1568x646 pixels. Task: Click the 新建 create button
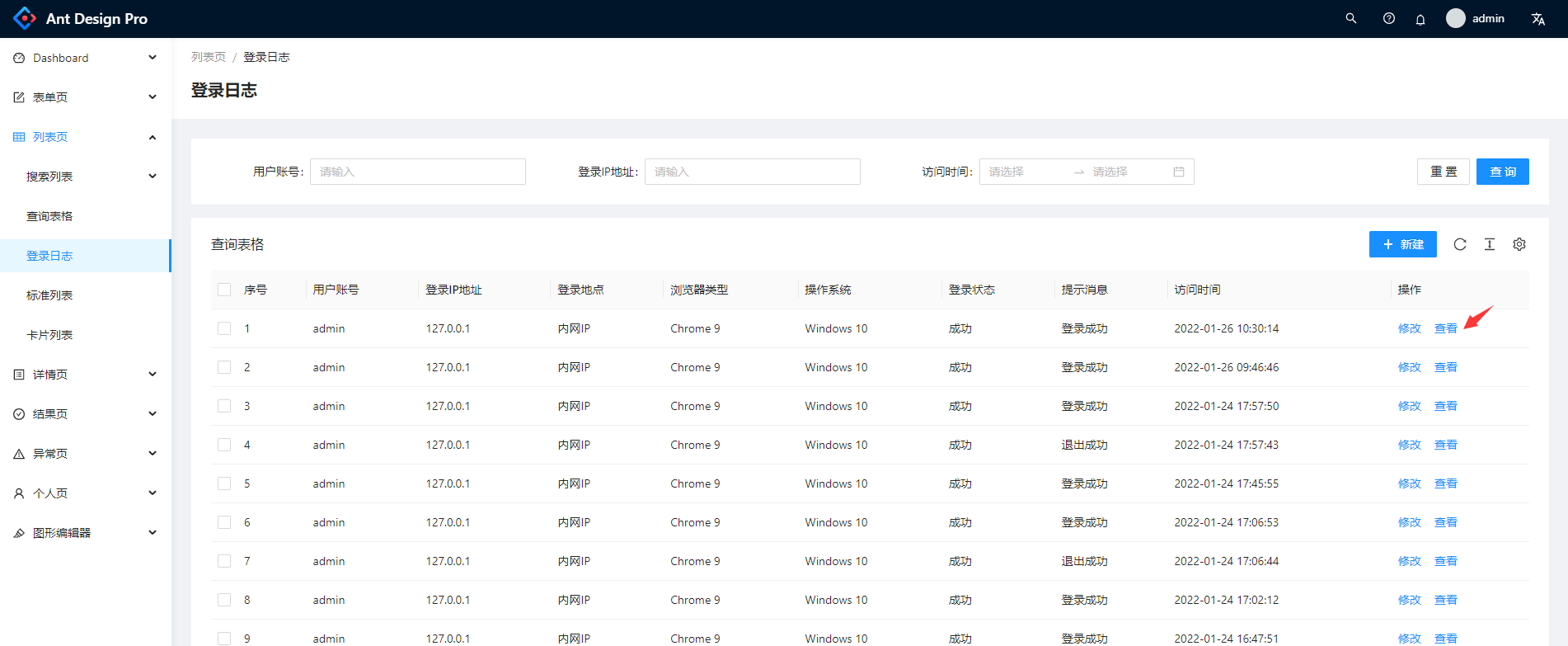point(1403,244)
